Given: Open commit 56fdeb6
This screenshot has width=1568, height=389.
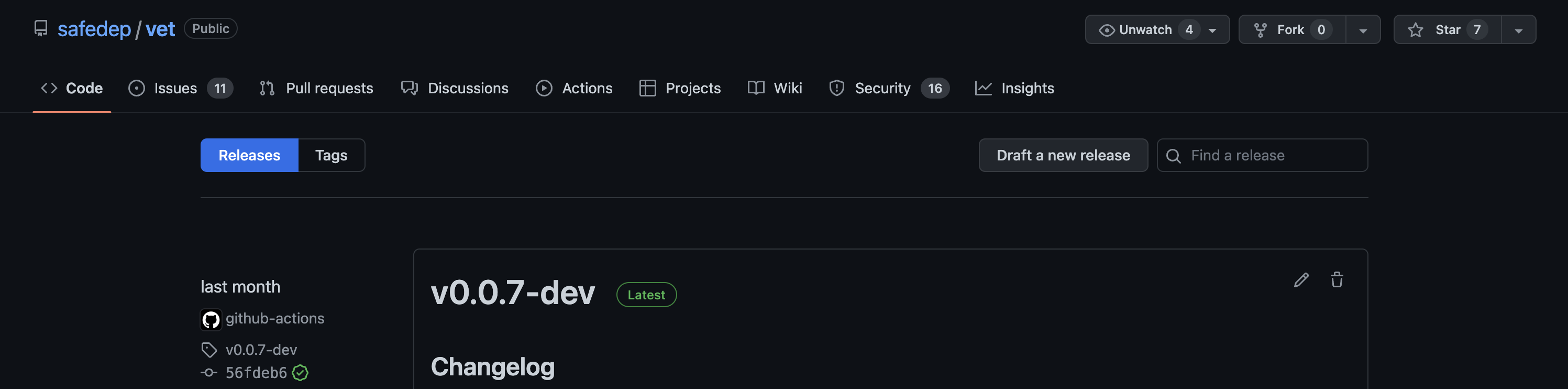Looking at the screenshot, I should click(256, 373).
